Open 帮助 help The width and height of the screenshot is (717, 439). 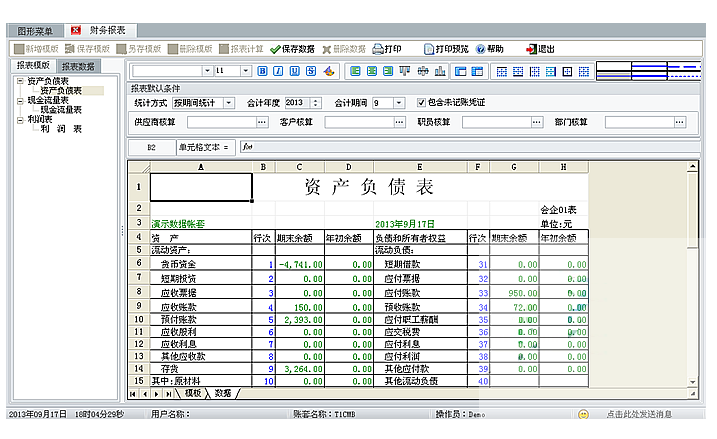coord(490,49)
